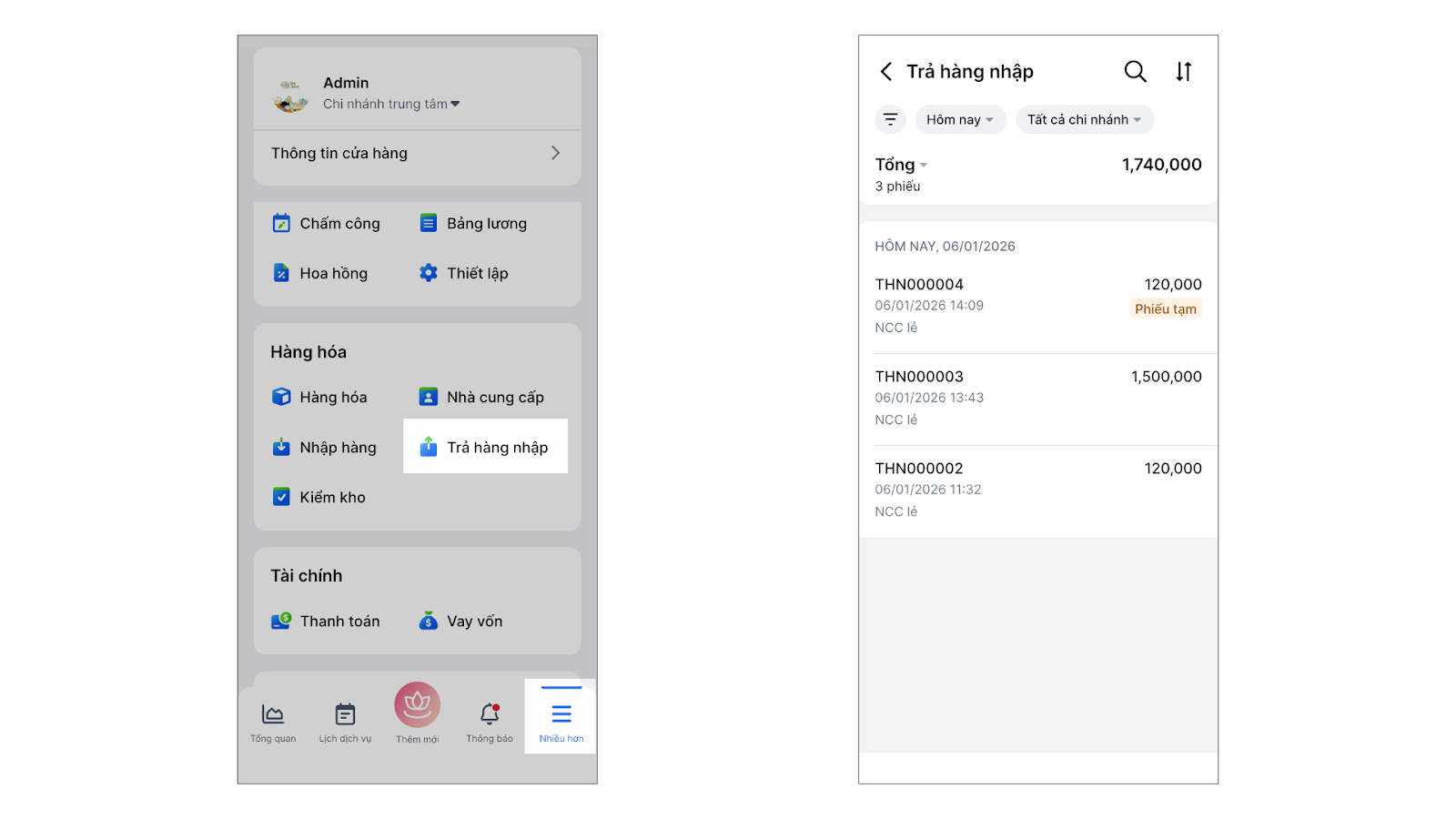Open the Tổng summary dropdown
1456x819 pixels.
click(901, 165)
